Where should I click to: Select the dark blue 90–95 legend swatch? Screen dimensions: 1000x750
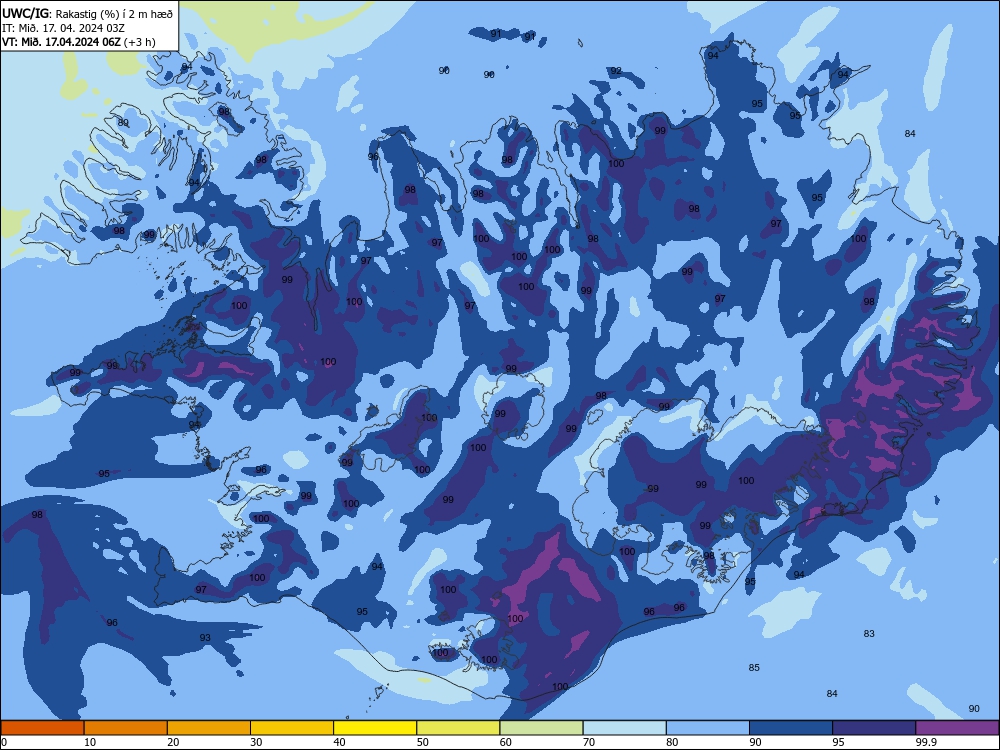791,728
